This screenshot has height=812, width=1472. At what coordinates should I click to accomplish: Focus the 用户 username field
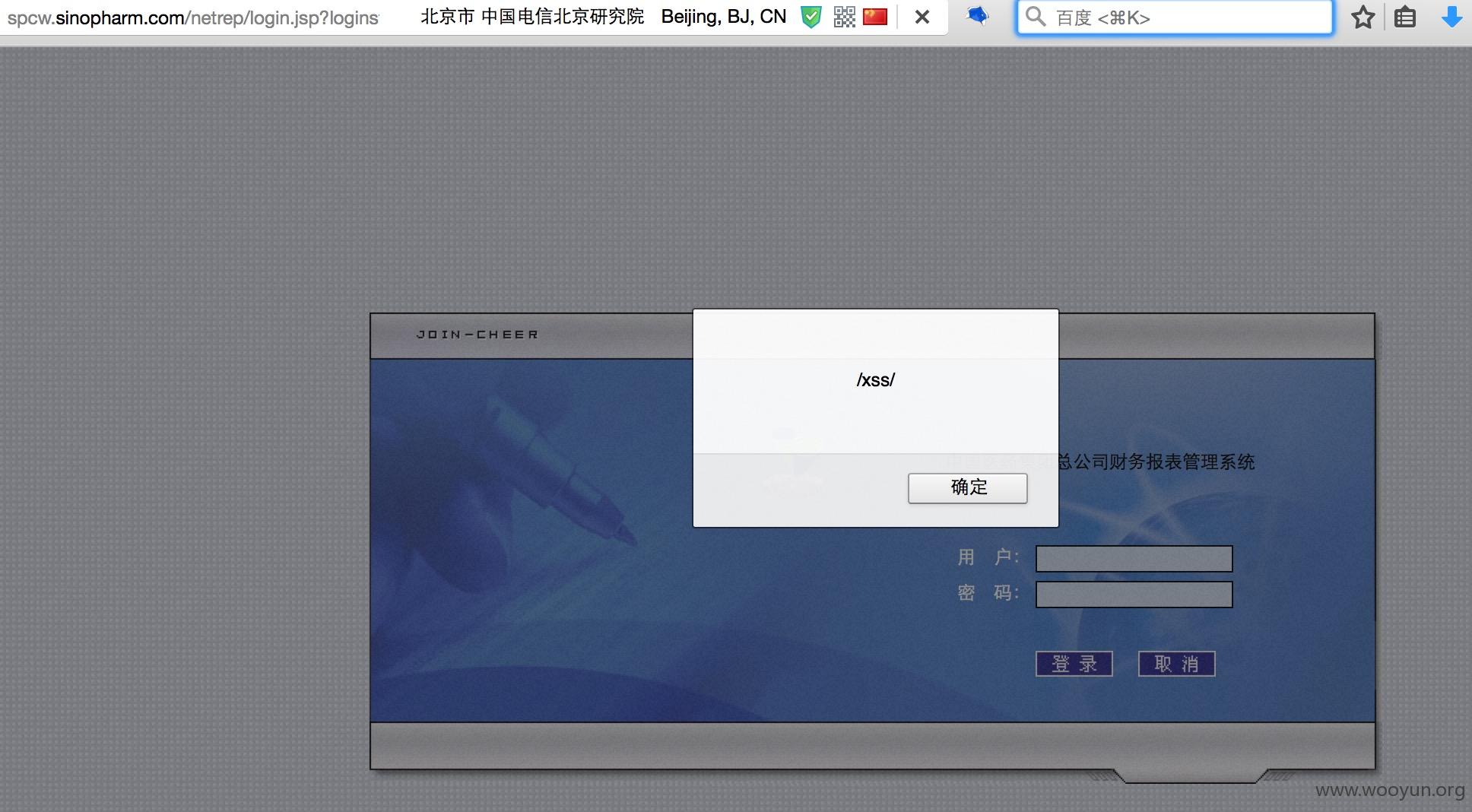pyautogui.click(x=1134, y=559)
